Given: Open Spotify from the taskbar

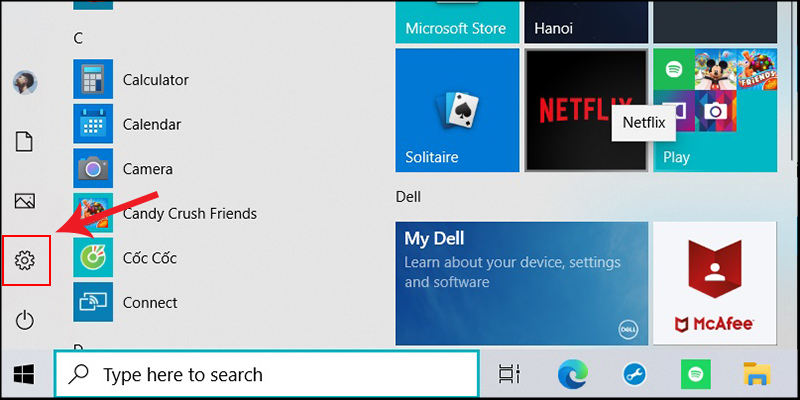Looking at the screenshot, I should click(694, 375).
